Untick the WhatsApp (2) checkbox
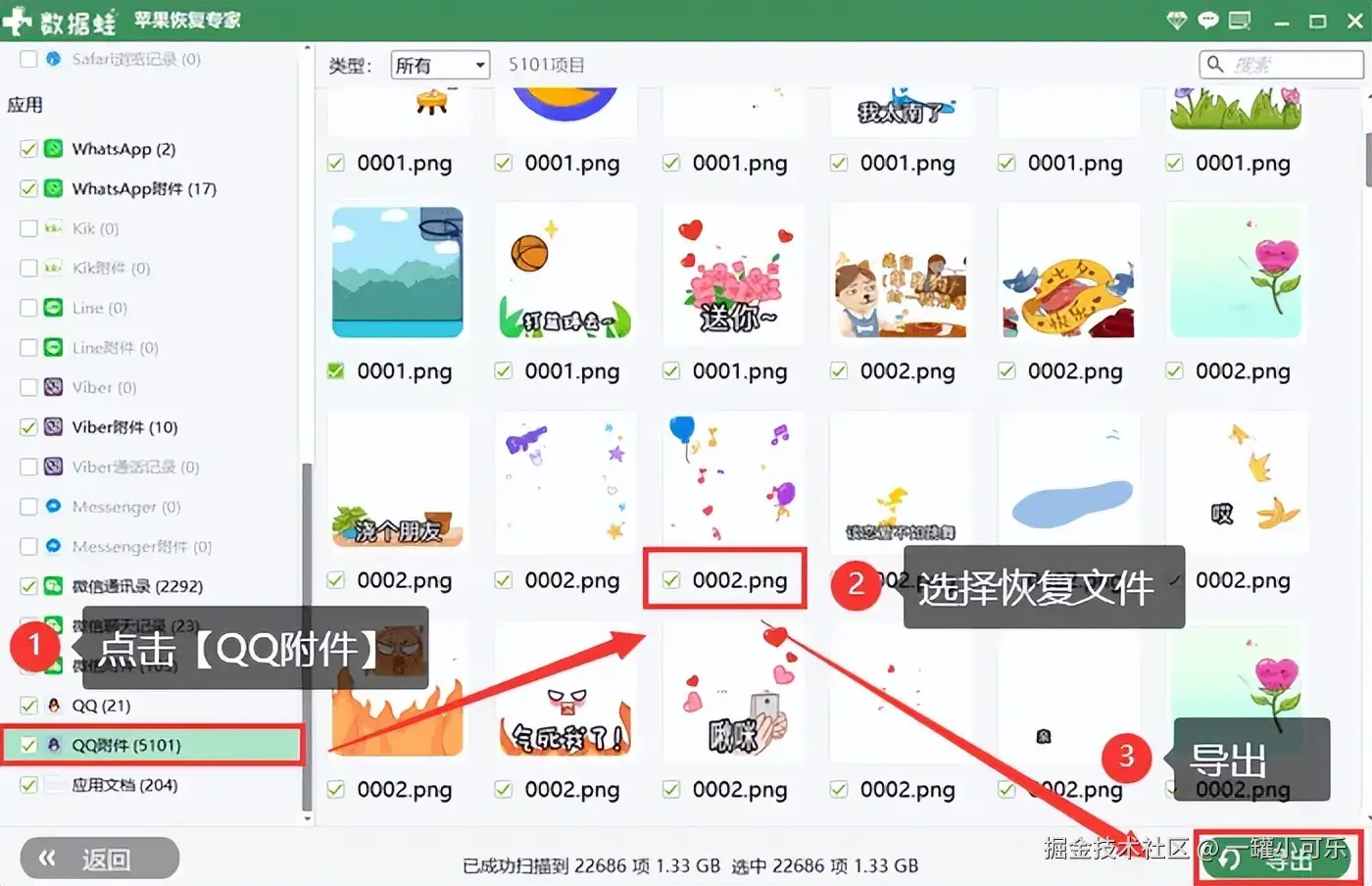This screenshot has width=1372, height=886. 28,149
